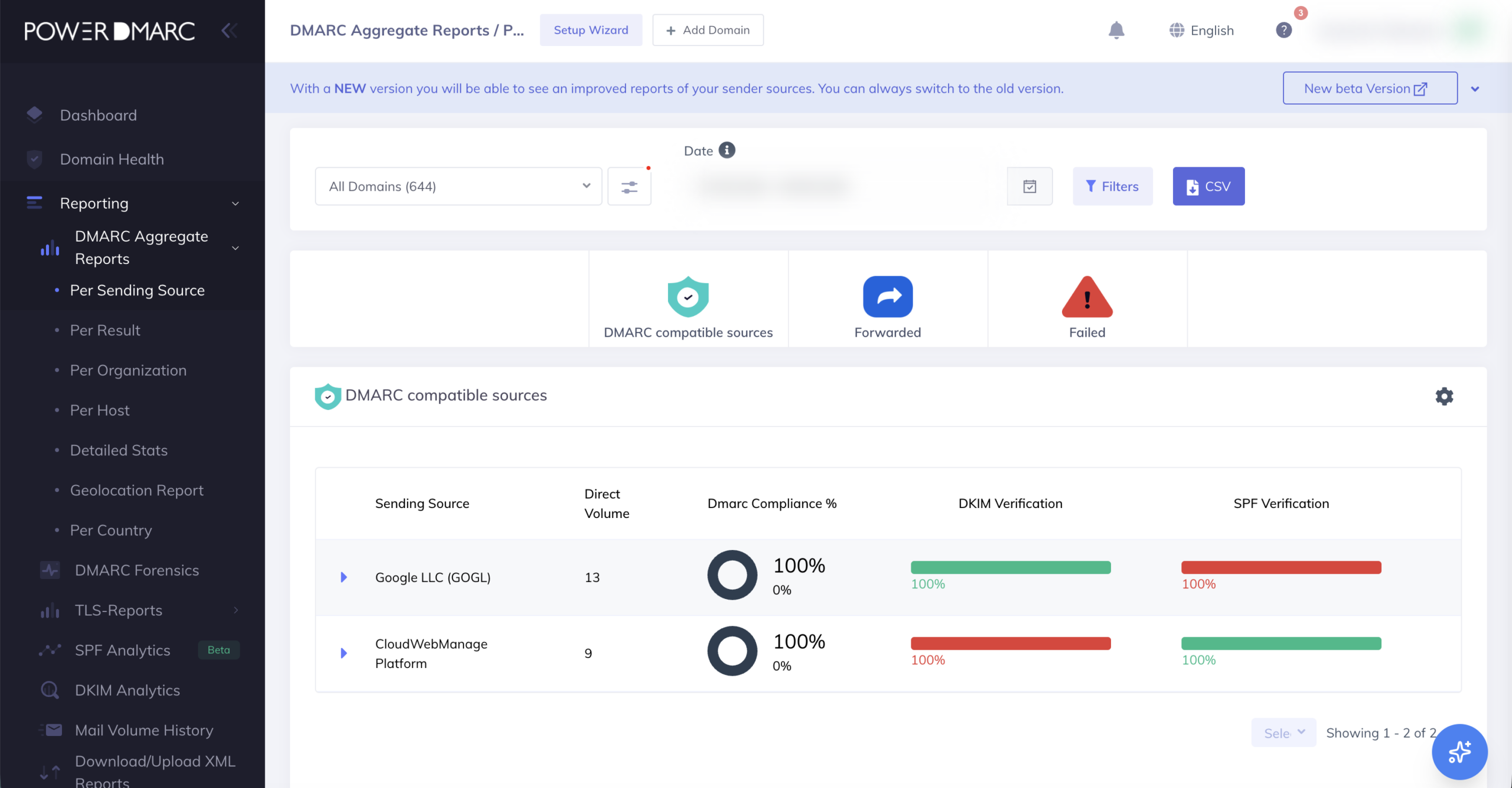Click the Direct Volume column header

tap(607, 503)
